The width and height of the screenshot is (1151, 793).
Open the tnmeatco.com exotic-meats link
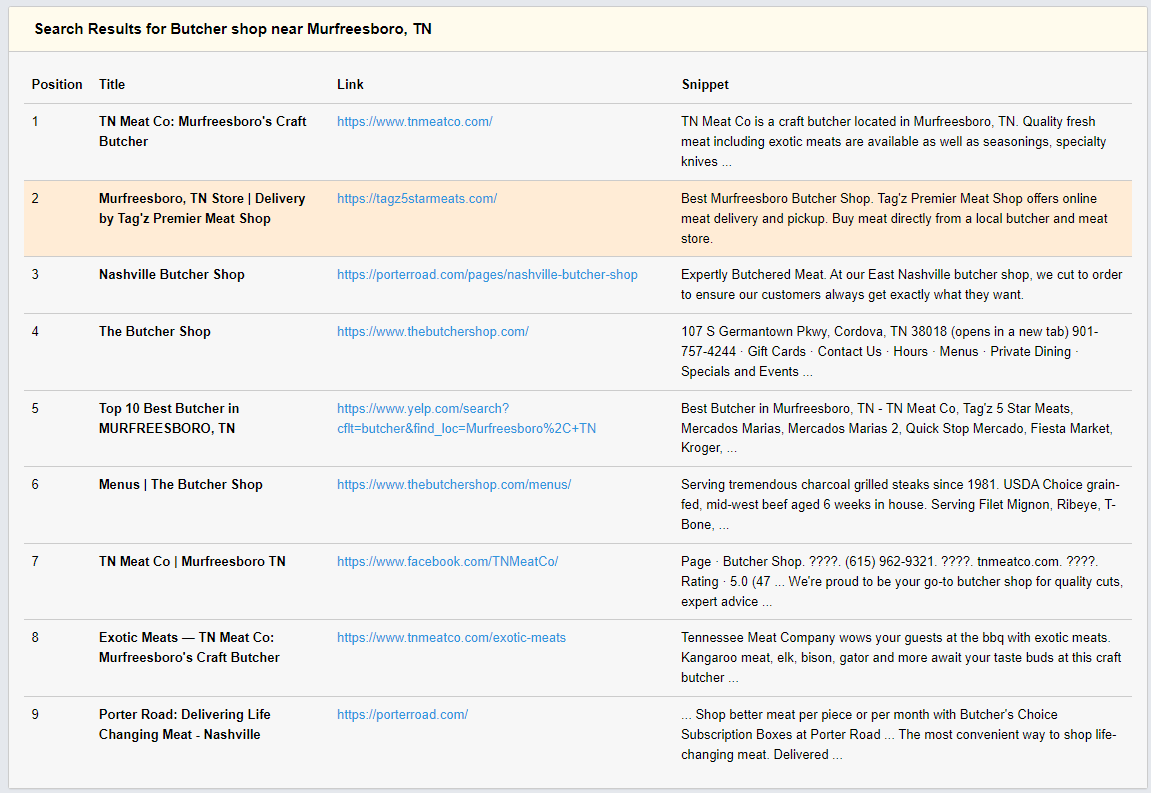pyautogui.click(x=451, y=638)
